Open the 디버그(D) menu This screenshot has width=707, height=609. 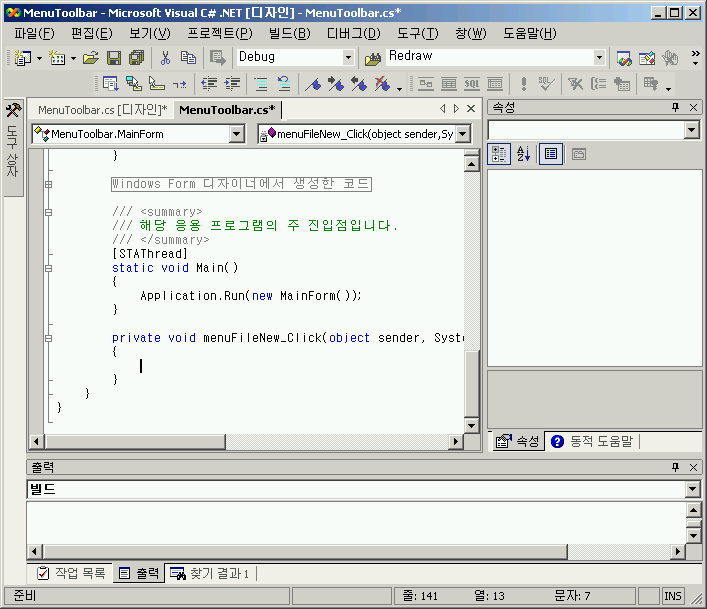click(354, 33)
